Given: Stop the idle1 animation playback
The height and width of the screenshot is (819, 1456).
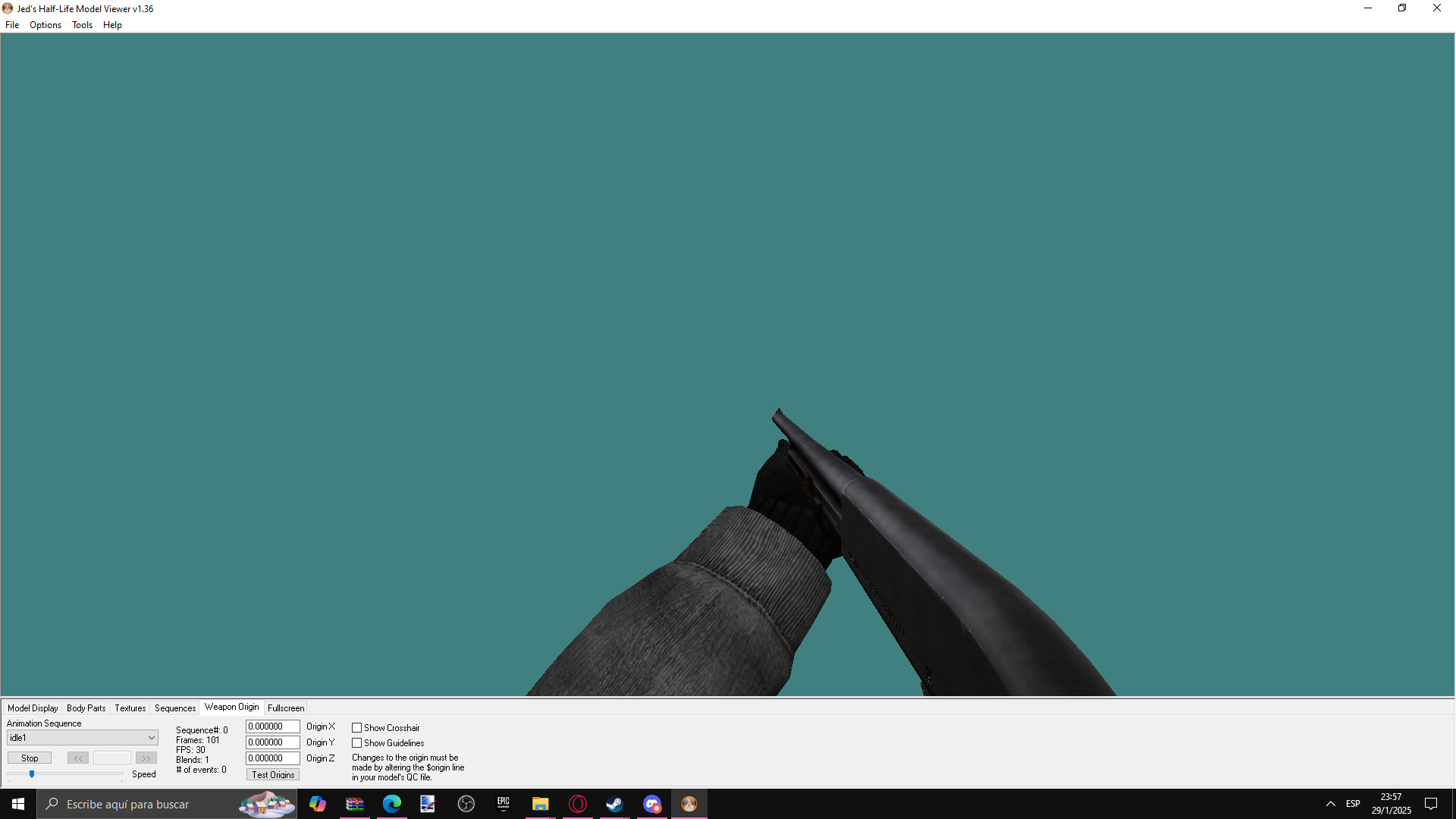Looking at the screenshot, I should 29,758.
